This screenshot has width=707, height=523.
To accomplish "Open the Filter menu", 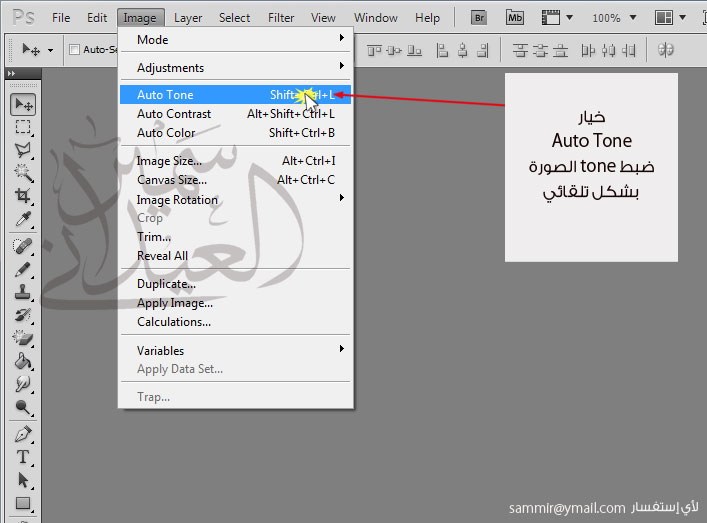I will [x=281, y=18].
